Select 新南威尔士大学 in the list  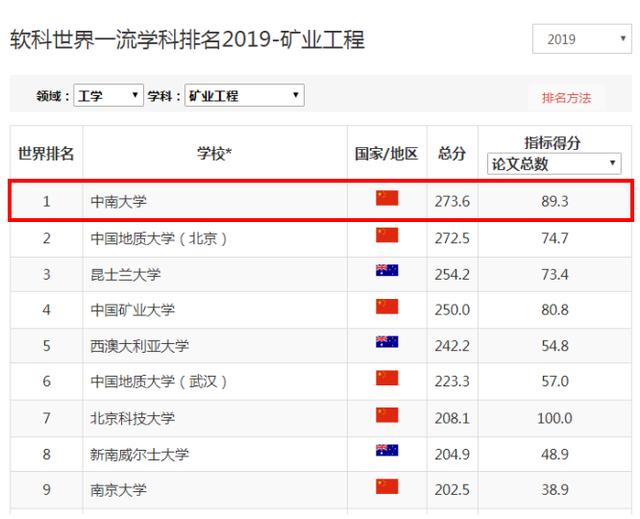pos(139,454)
